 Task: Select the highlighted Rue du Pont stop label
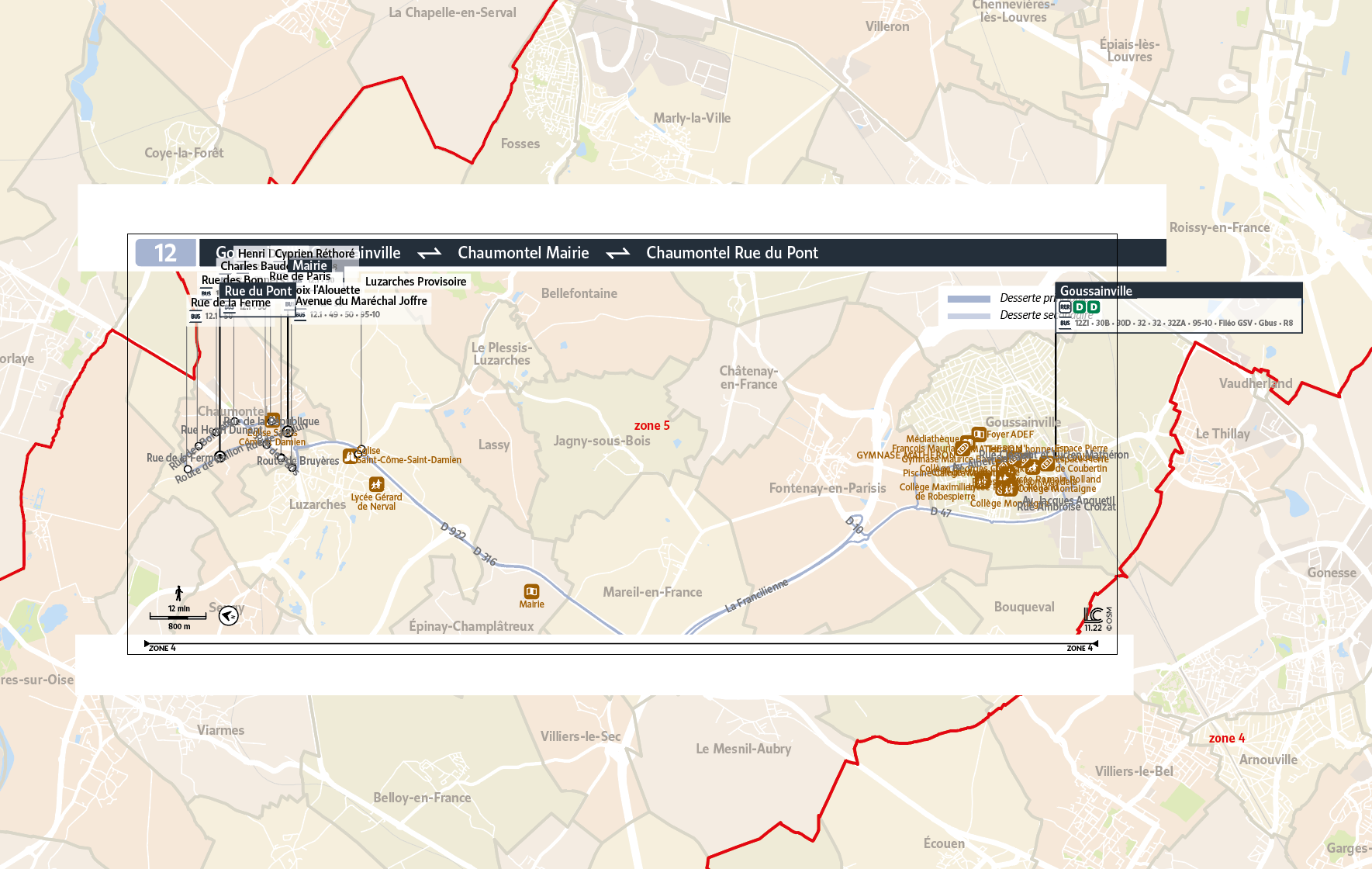point(257,291)
